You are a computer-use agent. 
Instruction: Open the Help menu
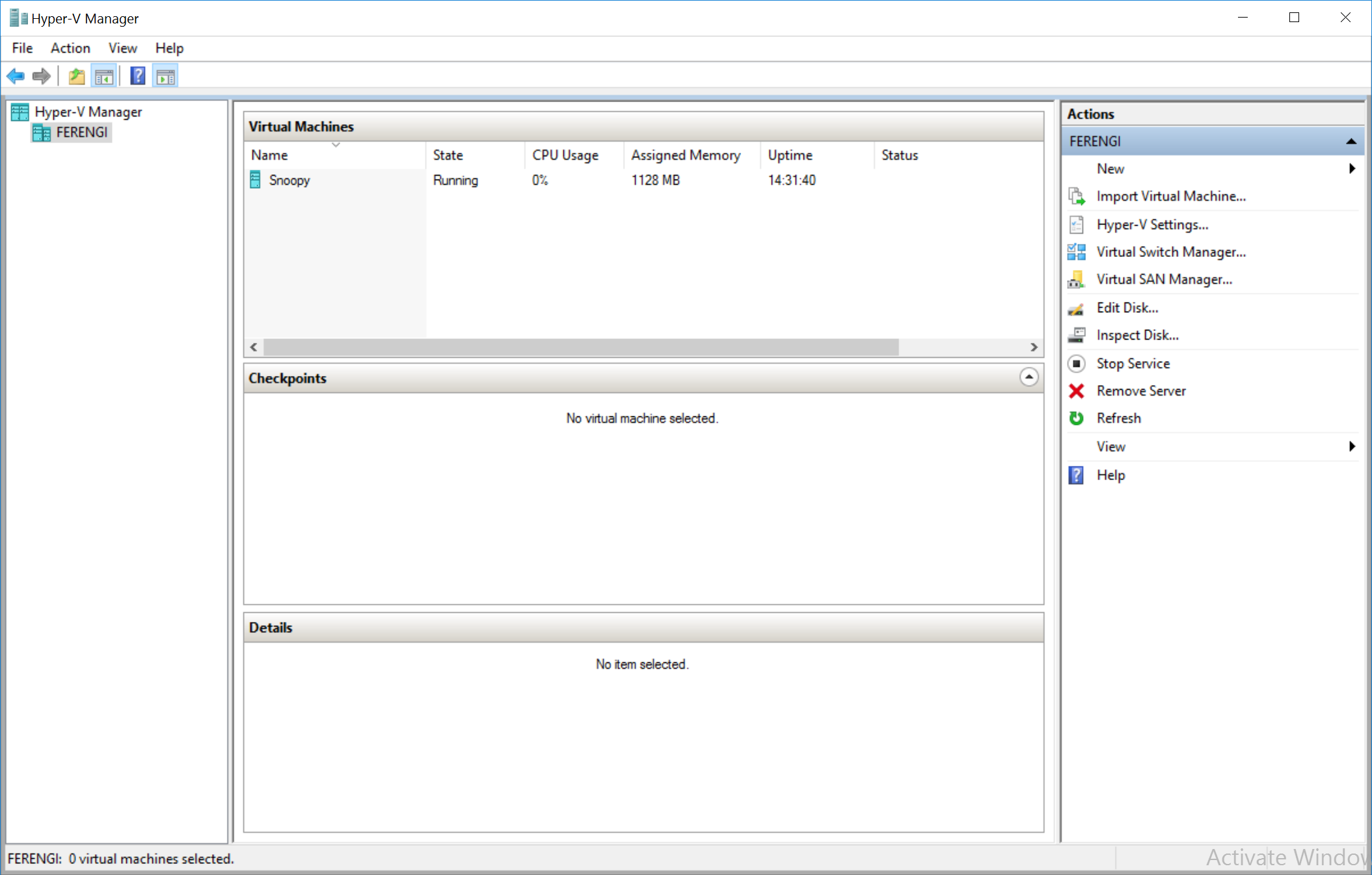click(x=169, y=48)
